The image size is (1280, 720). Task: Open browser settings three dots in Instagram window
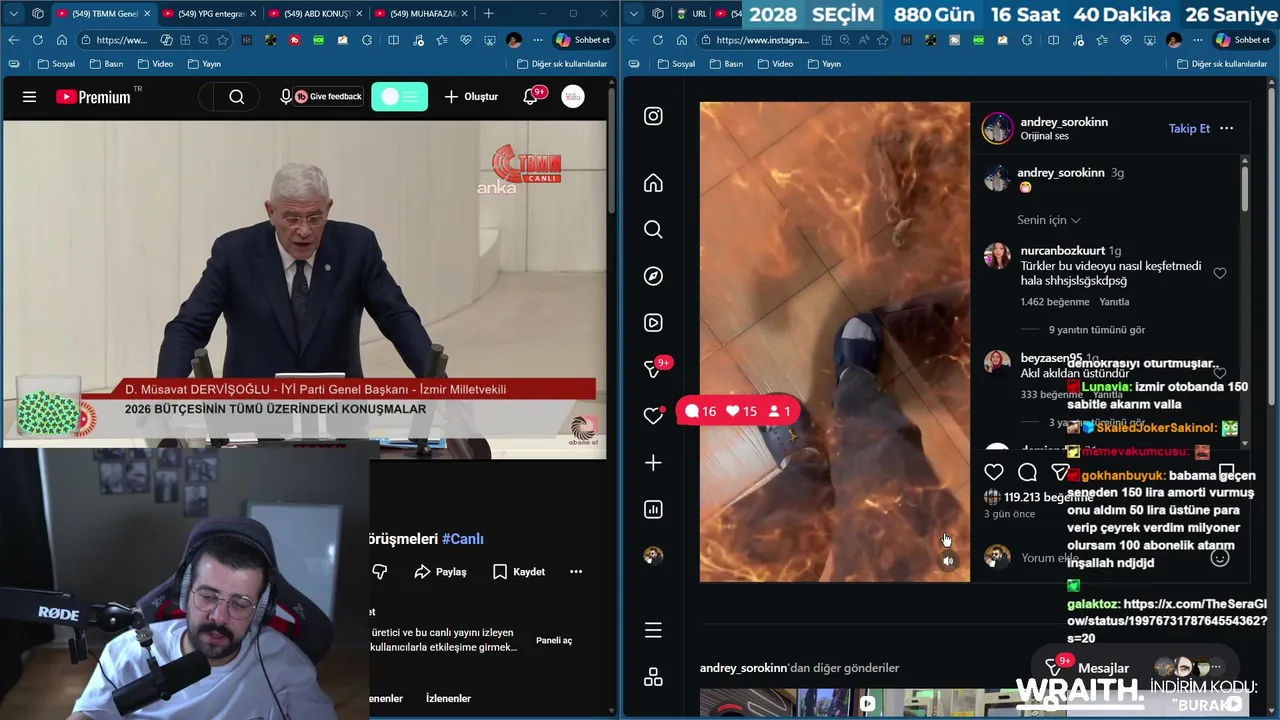coord(1198,40)
